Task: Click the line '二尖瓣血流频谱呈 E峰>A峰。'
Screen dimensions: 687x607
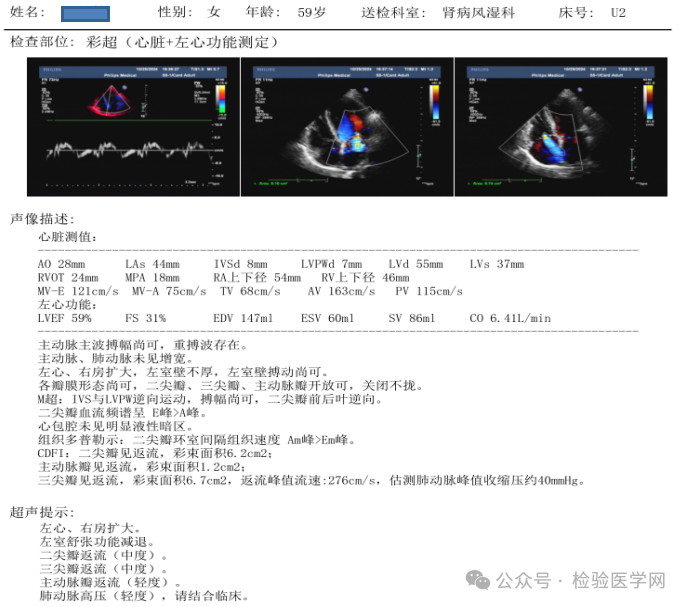Action: pos(123,413)
